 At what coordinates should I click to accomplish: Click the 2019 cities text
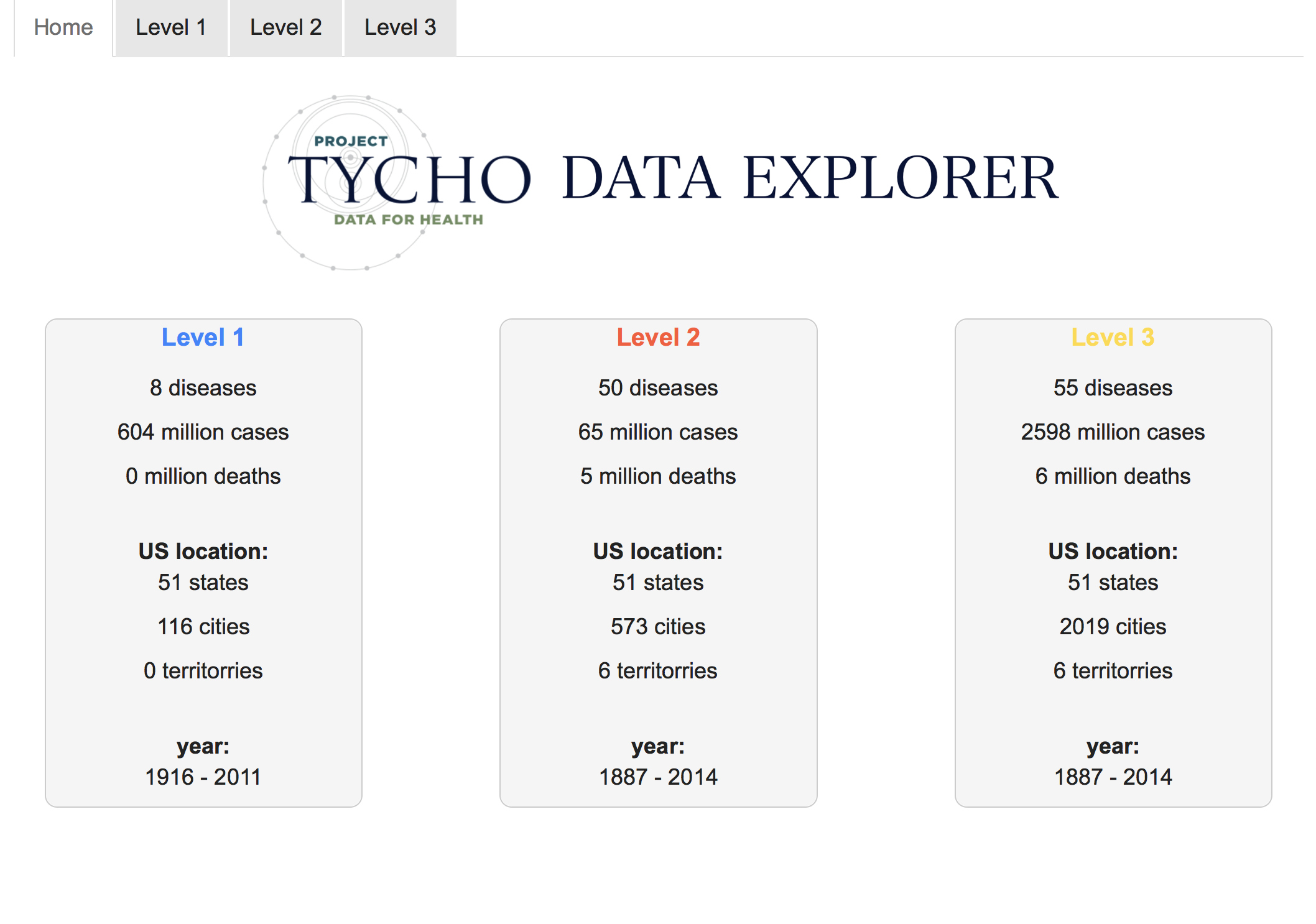1113,626
